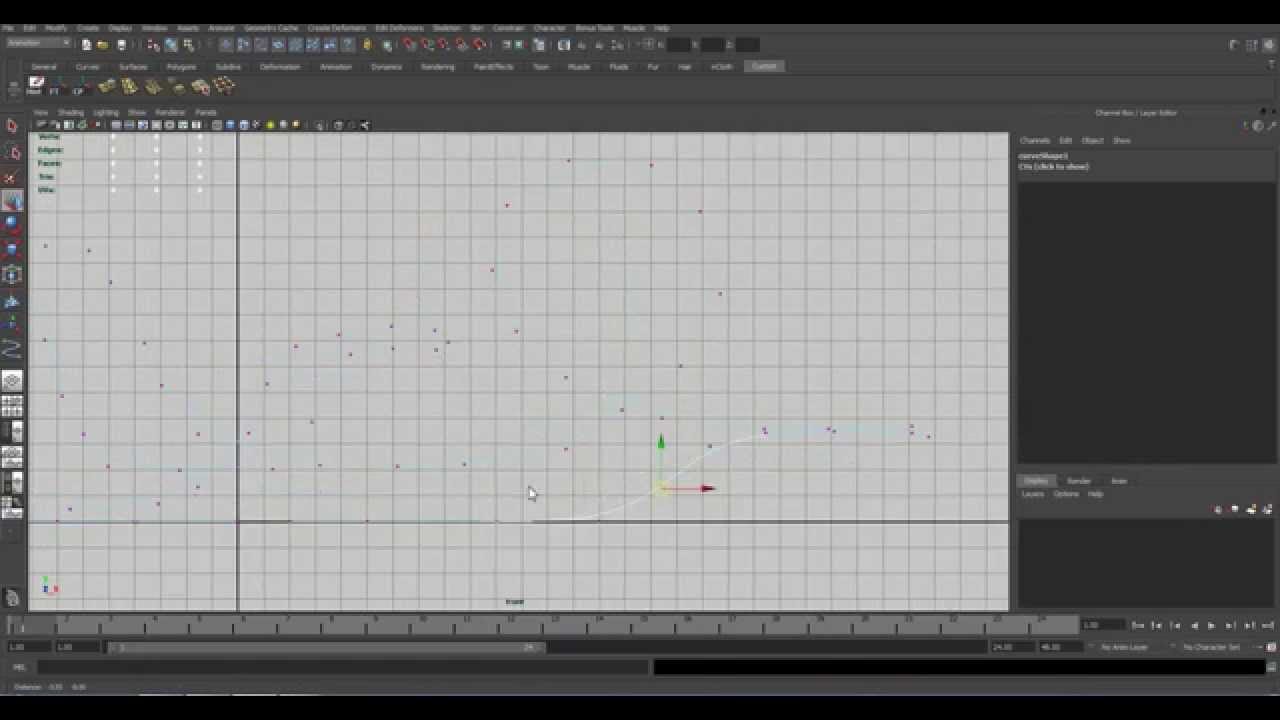
Task: Switch to four view layout
Action: [12, 406]
